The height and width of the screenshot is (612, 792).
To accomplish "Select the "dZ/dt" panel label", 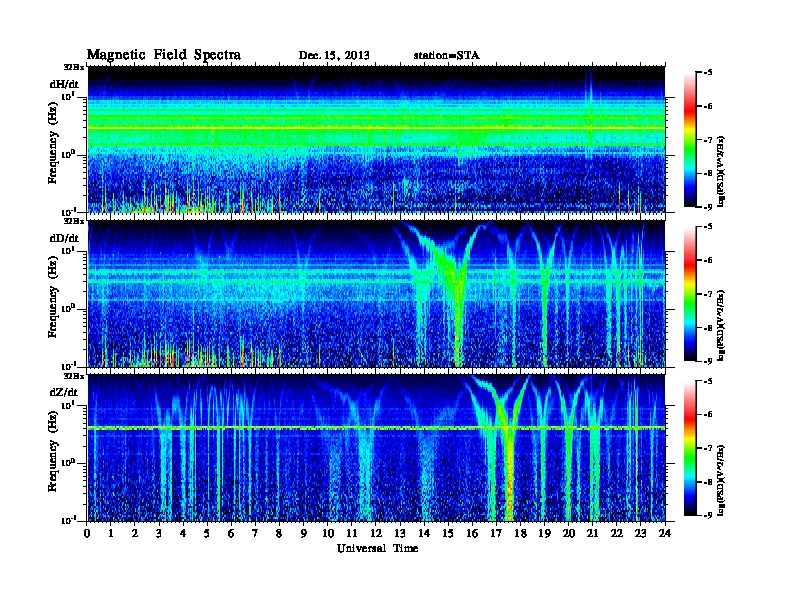I will (64, 392).
